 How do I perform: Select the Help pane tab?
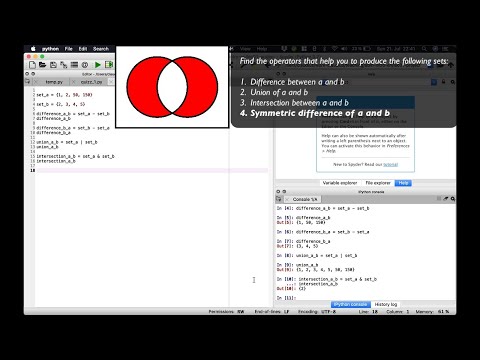403,183
